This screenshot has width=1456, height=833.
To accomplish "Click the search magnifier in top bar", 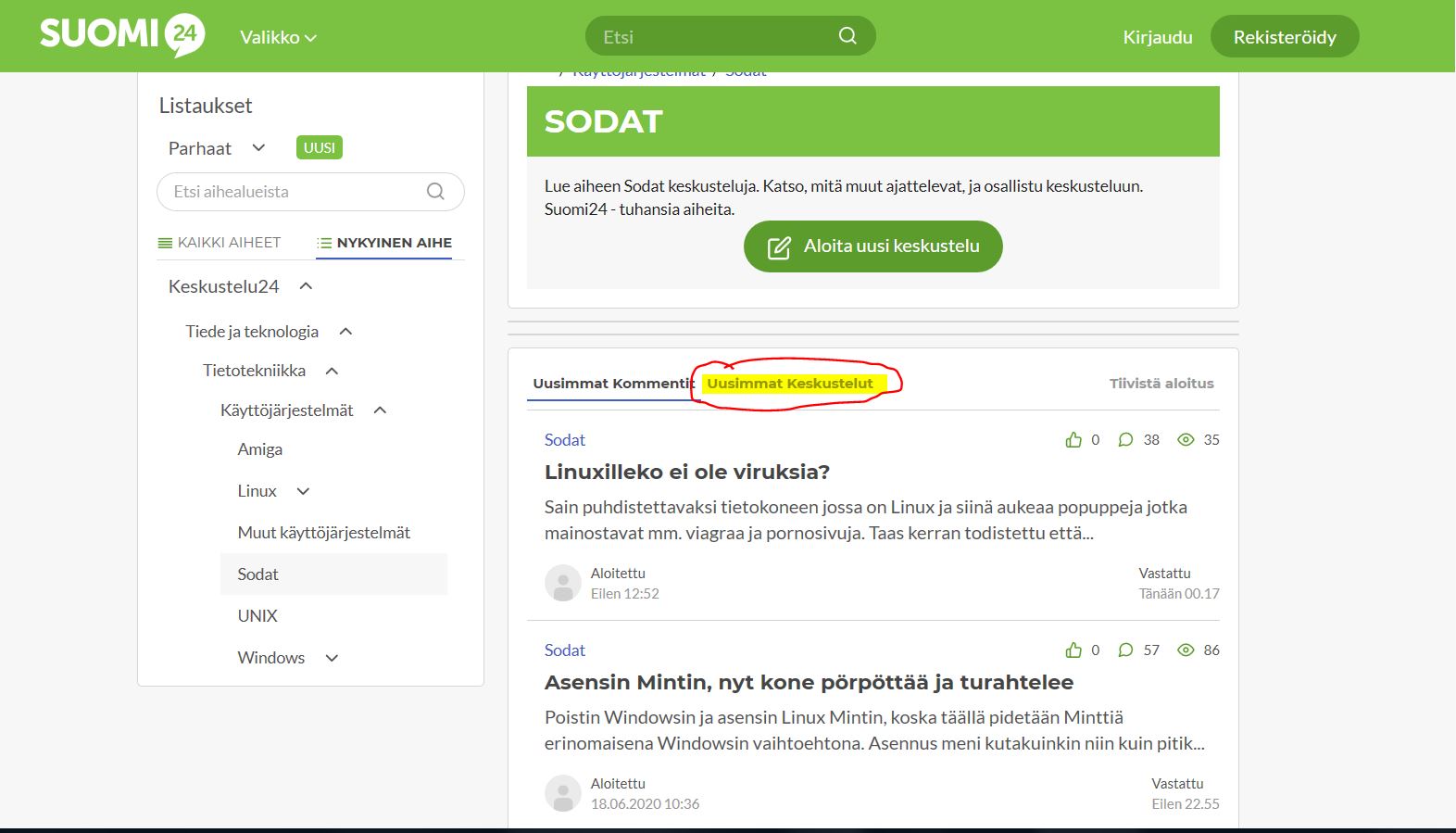I will pos(847,36).
